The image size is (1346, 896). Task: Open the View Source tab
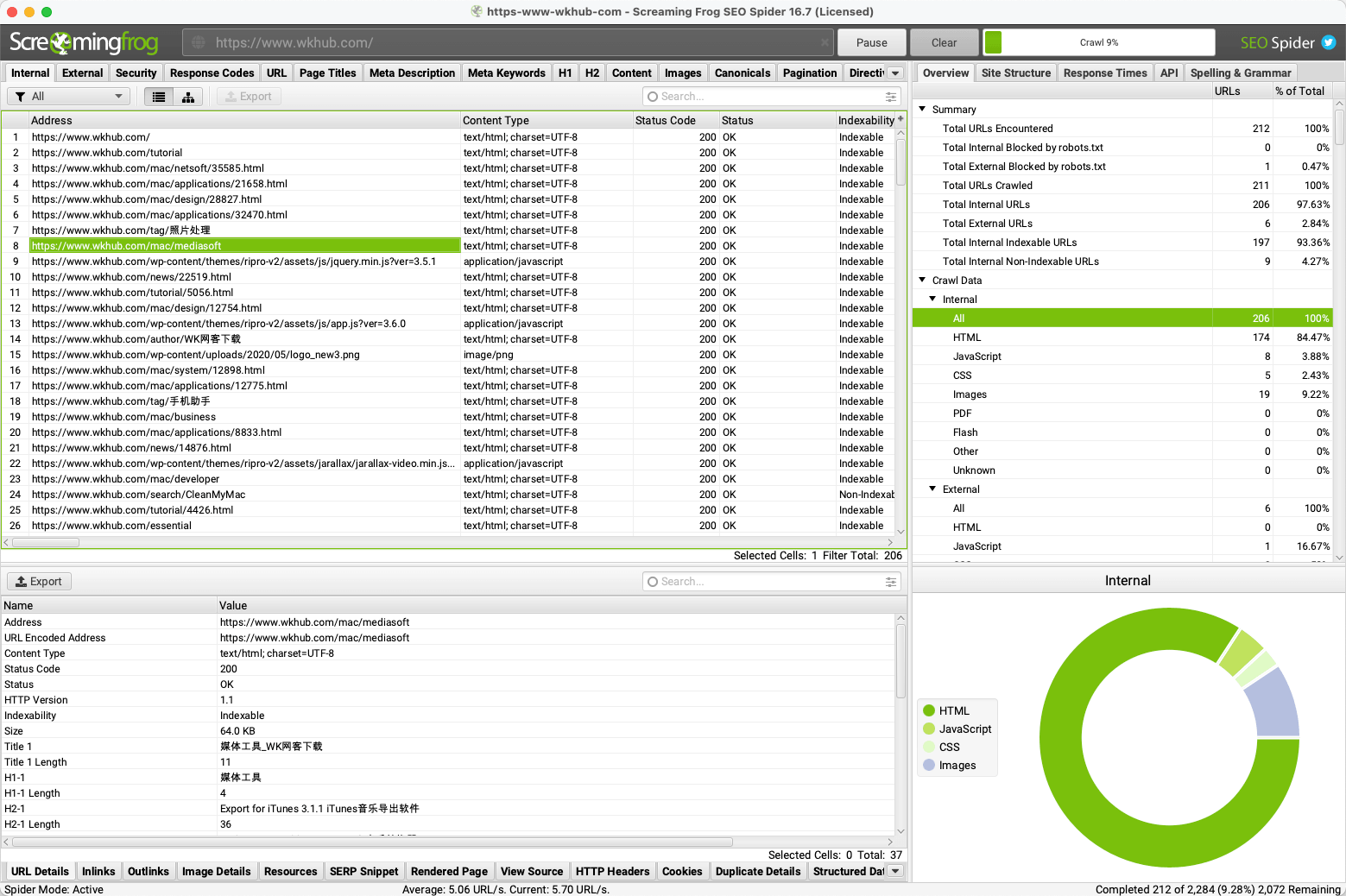click(532, 872)
